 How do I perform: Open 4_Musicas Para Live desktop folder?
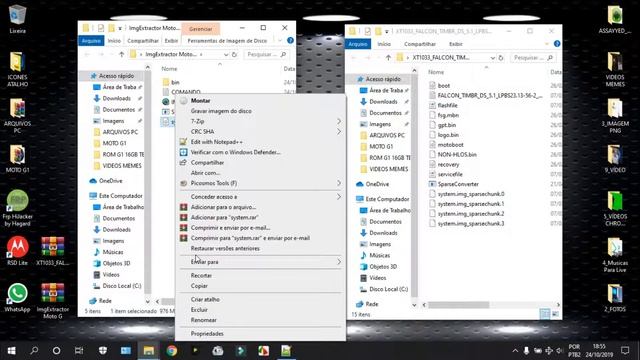(615, 255)
